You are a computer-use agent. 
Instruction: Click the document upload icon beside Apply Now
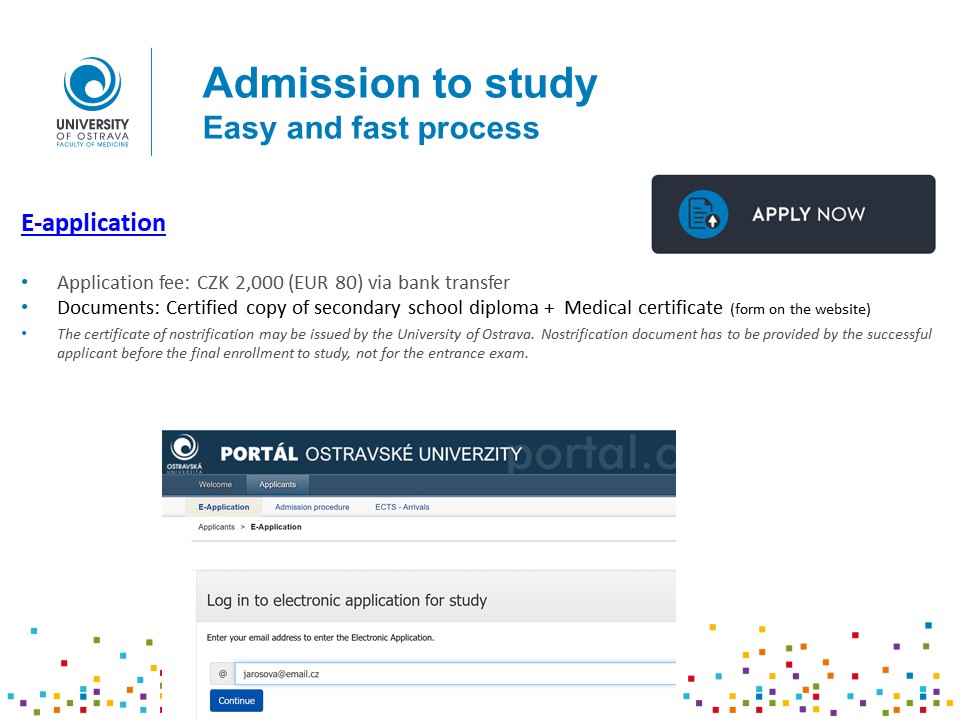pyautogui.click(x=703, y=214)
